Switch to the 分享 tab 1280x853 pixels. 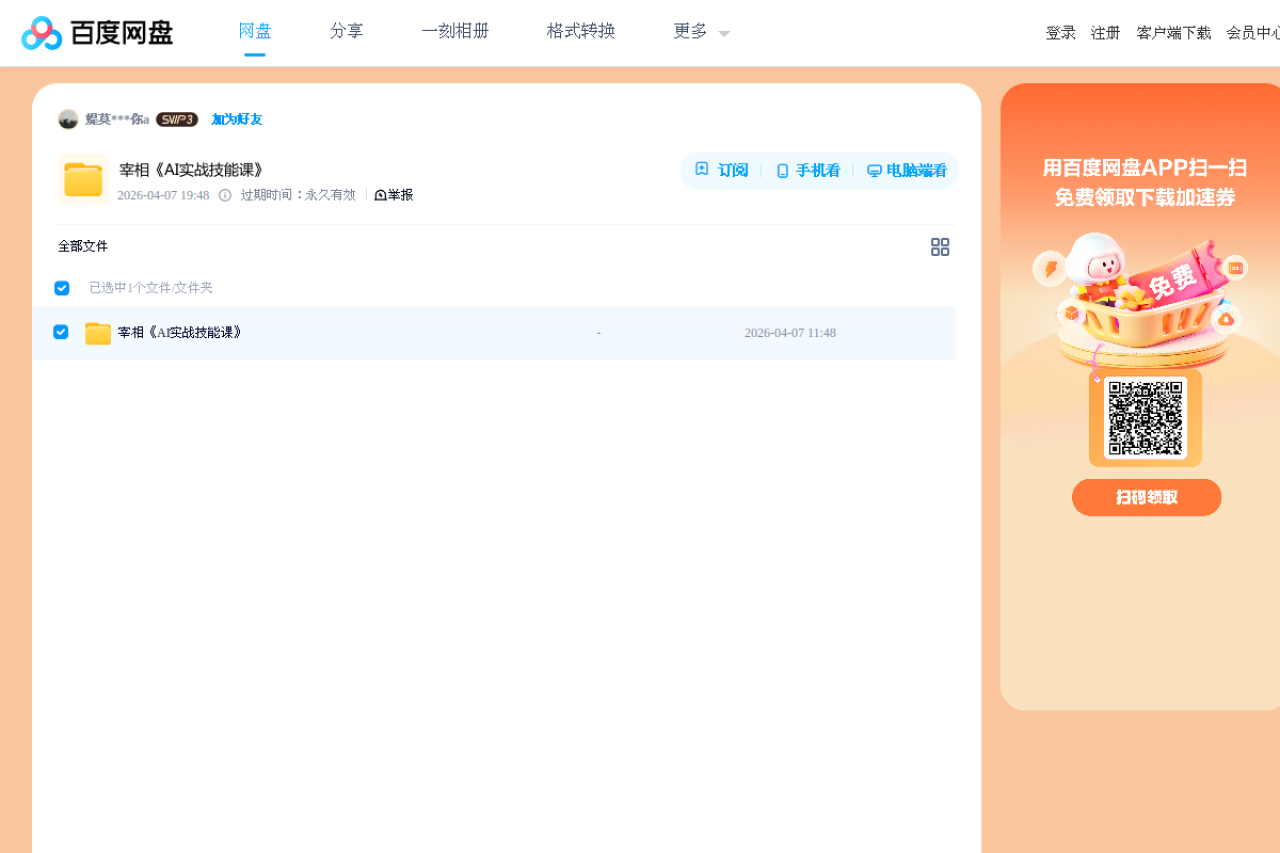(x=346, y=31)
